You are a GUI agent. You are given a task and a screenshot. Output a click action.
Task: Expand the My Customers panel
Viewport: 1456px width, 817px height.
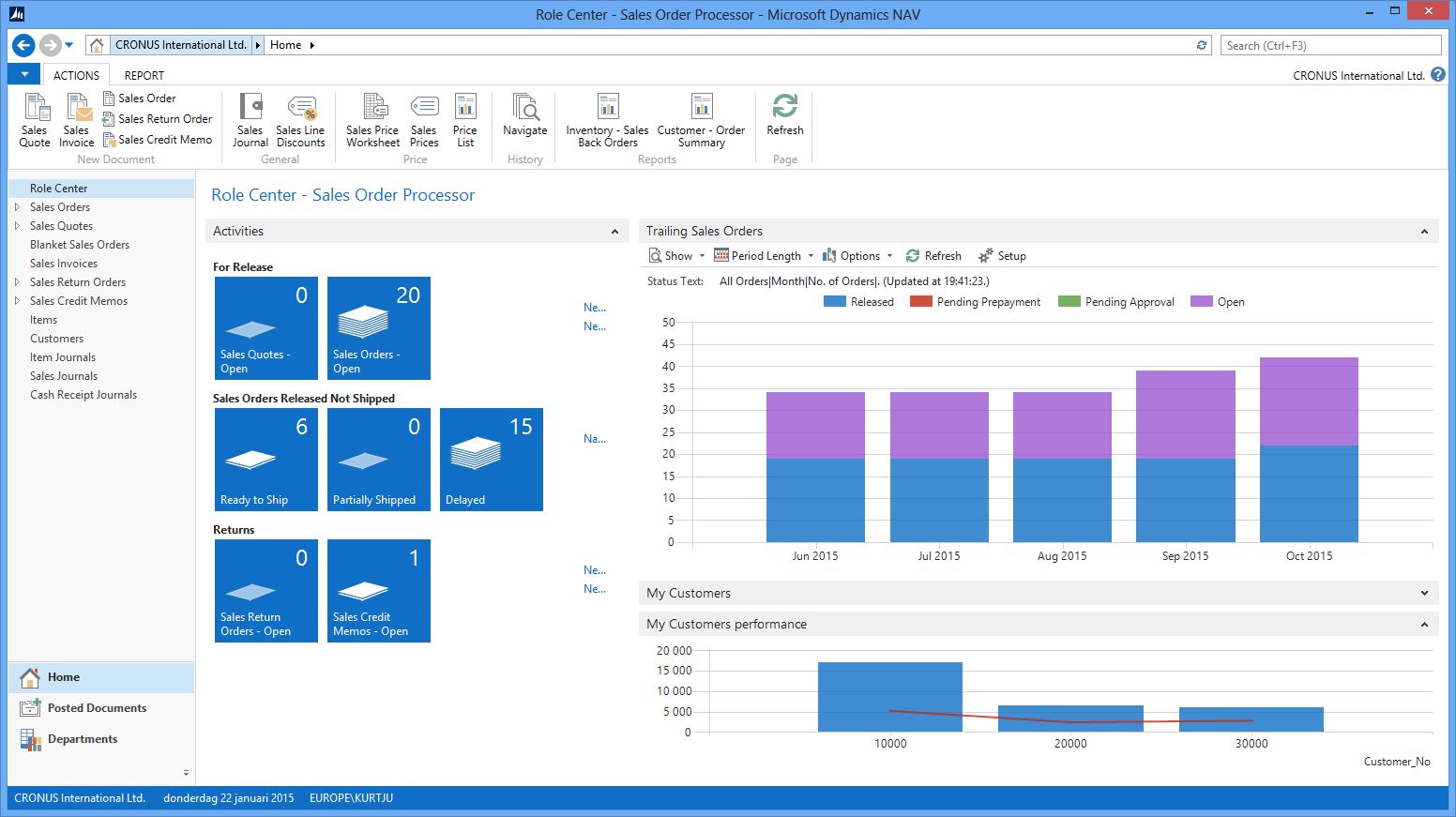pos(1424,593)
